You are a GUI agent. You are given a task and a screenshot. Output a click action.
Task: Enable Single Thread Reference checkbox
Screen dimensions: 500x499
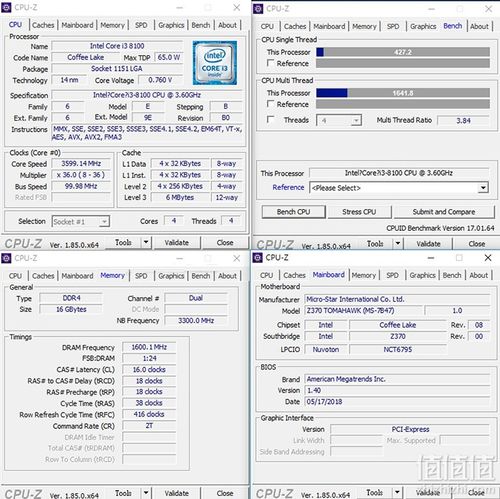click(270, 63)
